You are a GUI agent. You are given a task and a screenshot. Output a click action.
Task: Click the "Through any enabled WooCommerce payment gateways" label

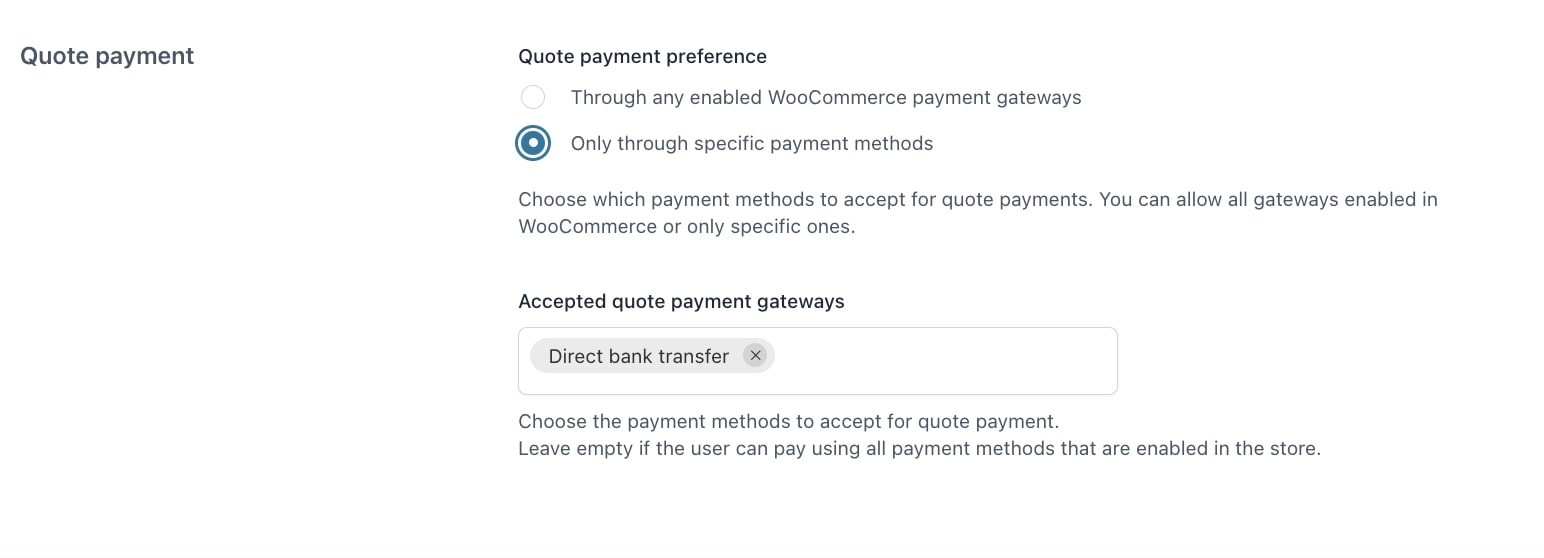point(825,97)
